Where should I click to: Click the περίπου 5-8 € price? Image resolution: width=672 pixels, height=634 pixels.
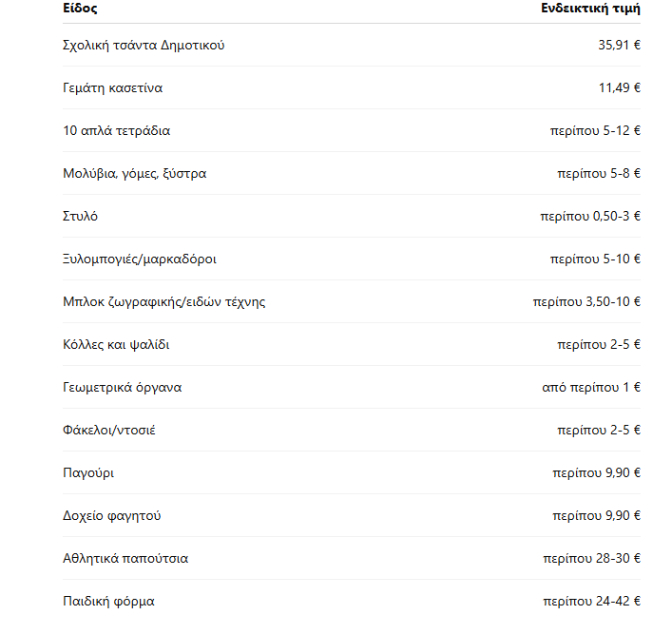pyautogui.click(x=599, y=174)
